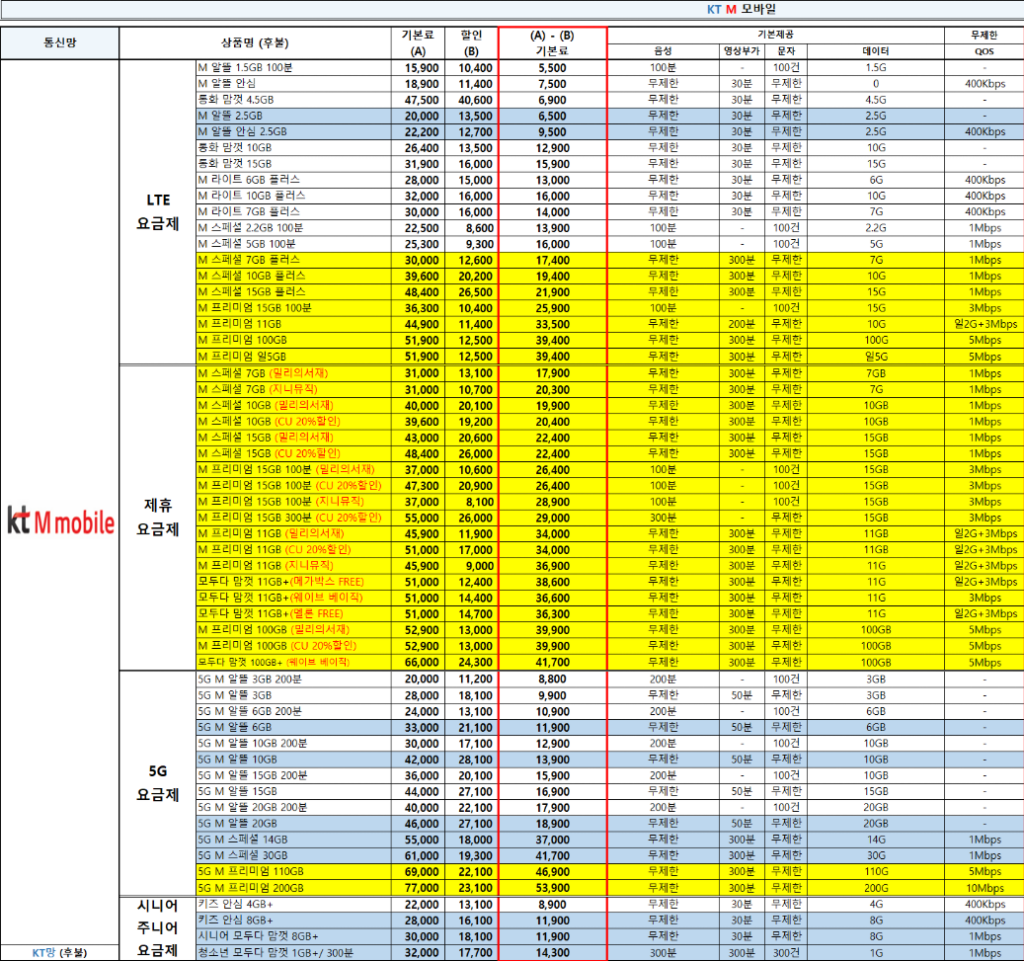The width and height of the screenshot is (1024, 961).
Task: Click the 기본료 (A) column header
Action: coord(418,43)
